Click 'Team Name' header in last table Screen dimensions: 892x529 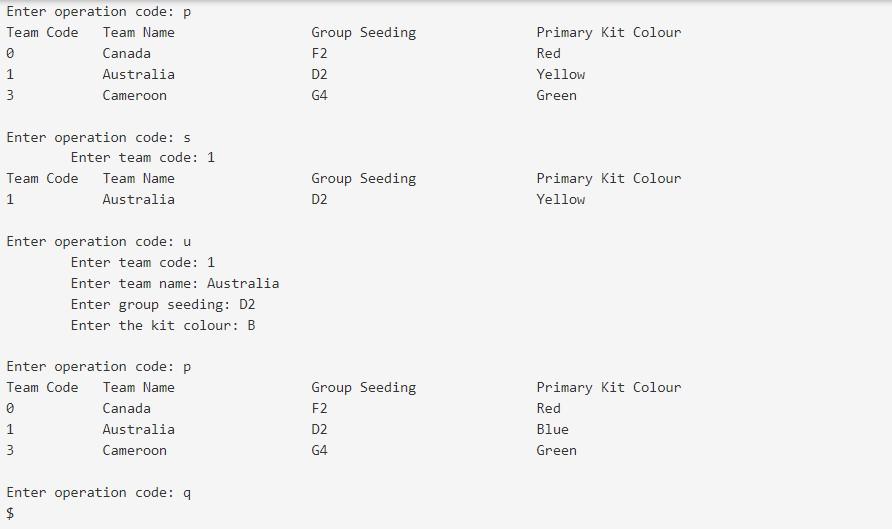click(138, 387)
